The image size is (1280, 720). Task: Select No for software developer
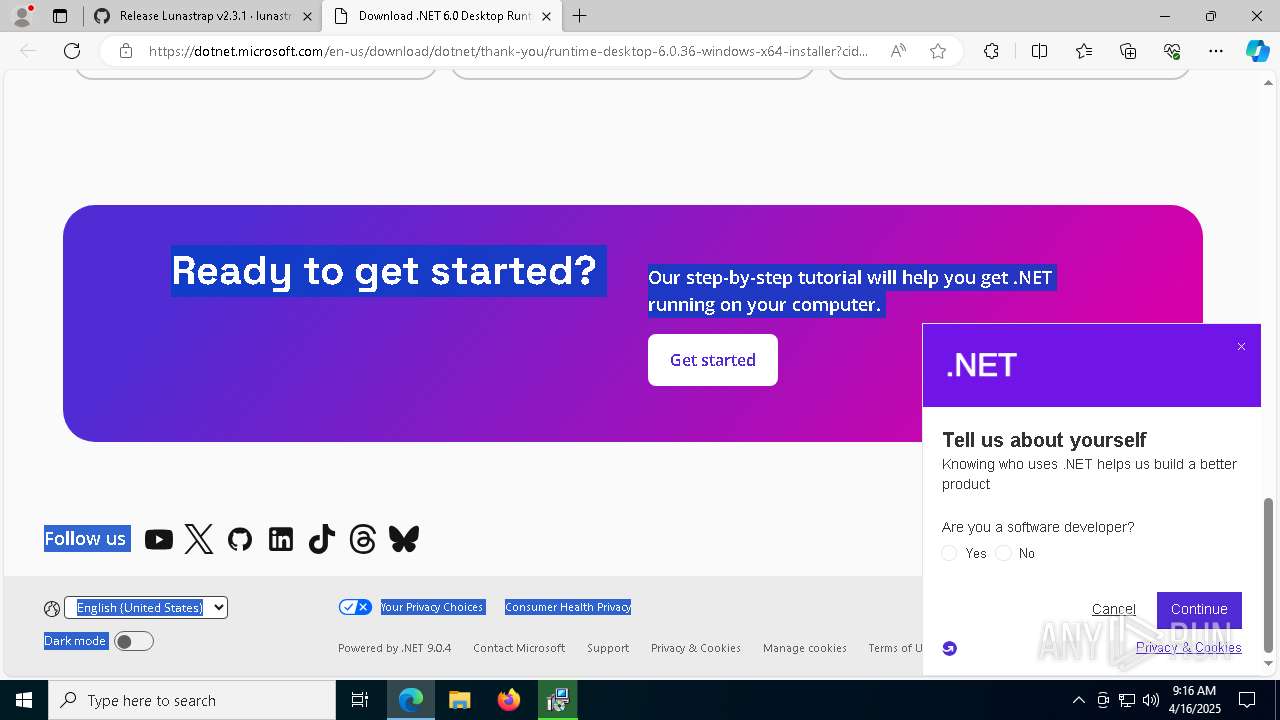1004,553
